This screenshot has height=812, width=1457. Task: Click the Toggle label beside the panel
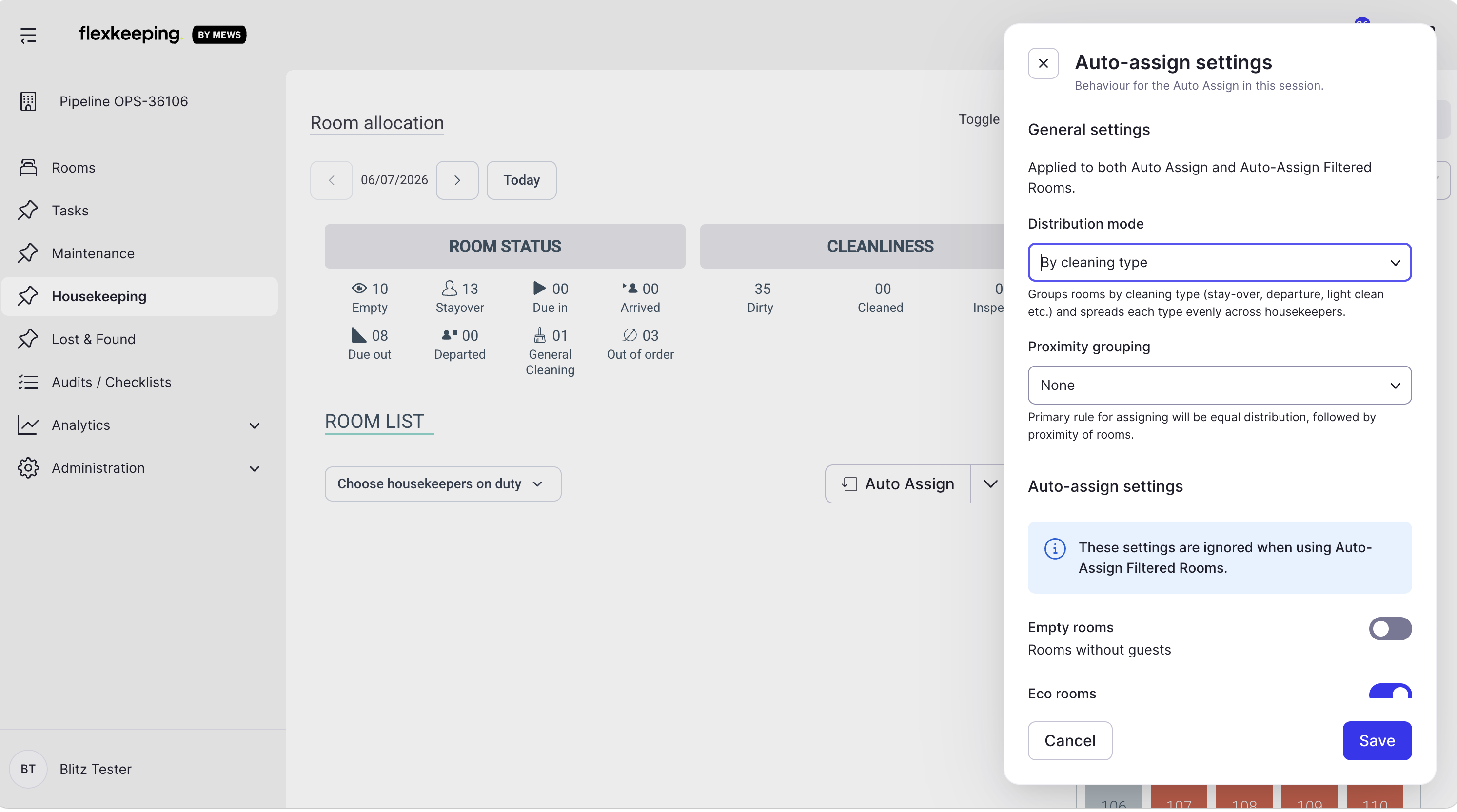(979, 119)
